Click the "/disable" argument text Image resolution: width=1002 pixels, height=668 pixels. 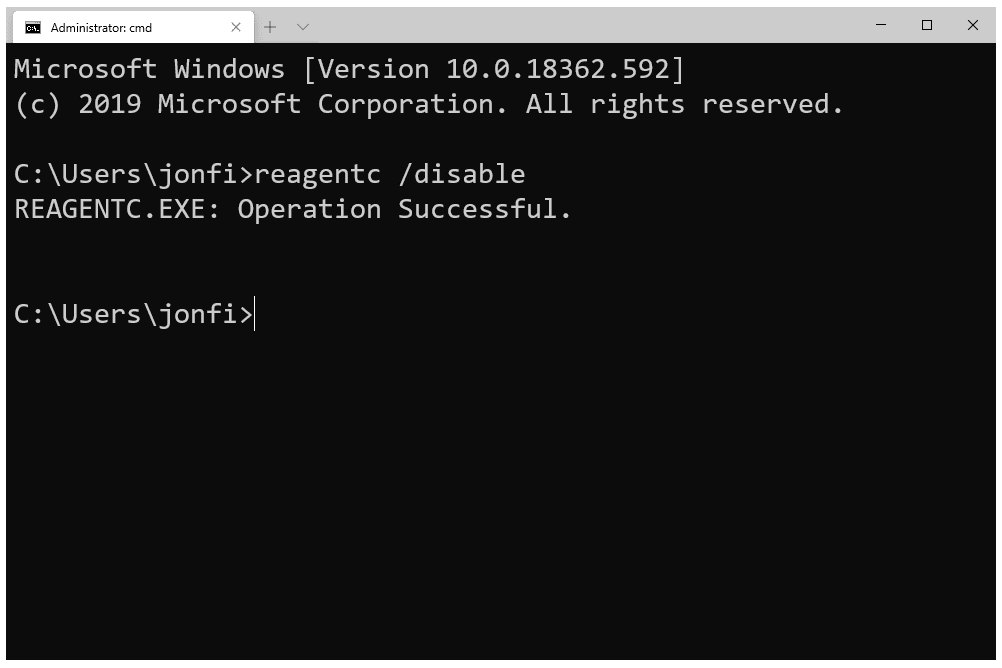pyautogui.click(x=461, y=174)
